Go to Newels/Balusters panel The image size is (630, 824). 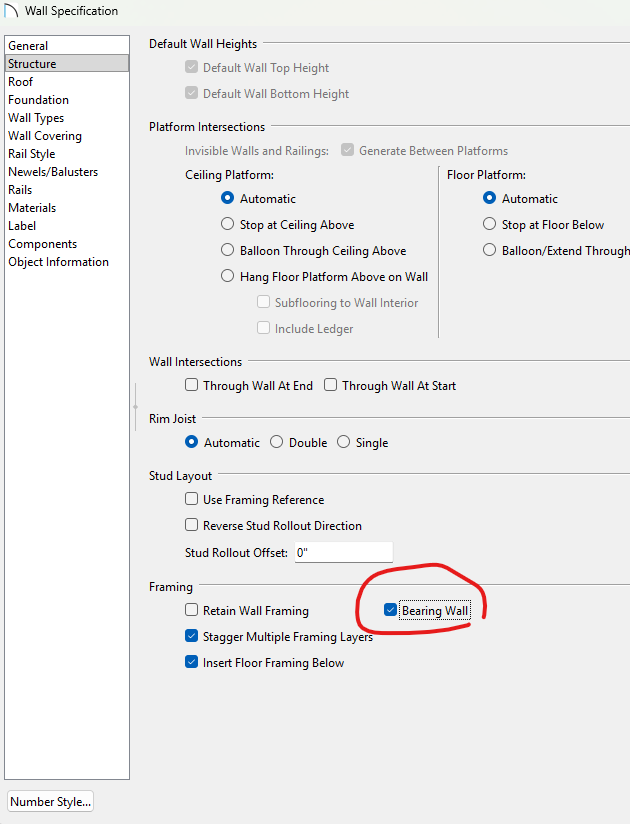point(53,172)
